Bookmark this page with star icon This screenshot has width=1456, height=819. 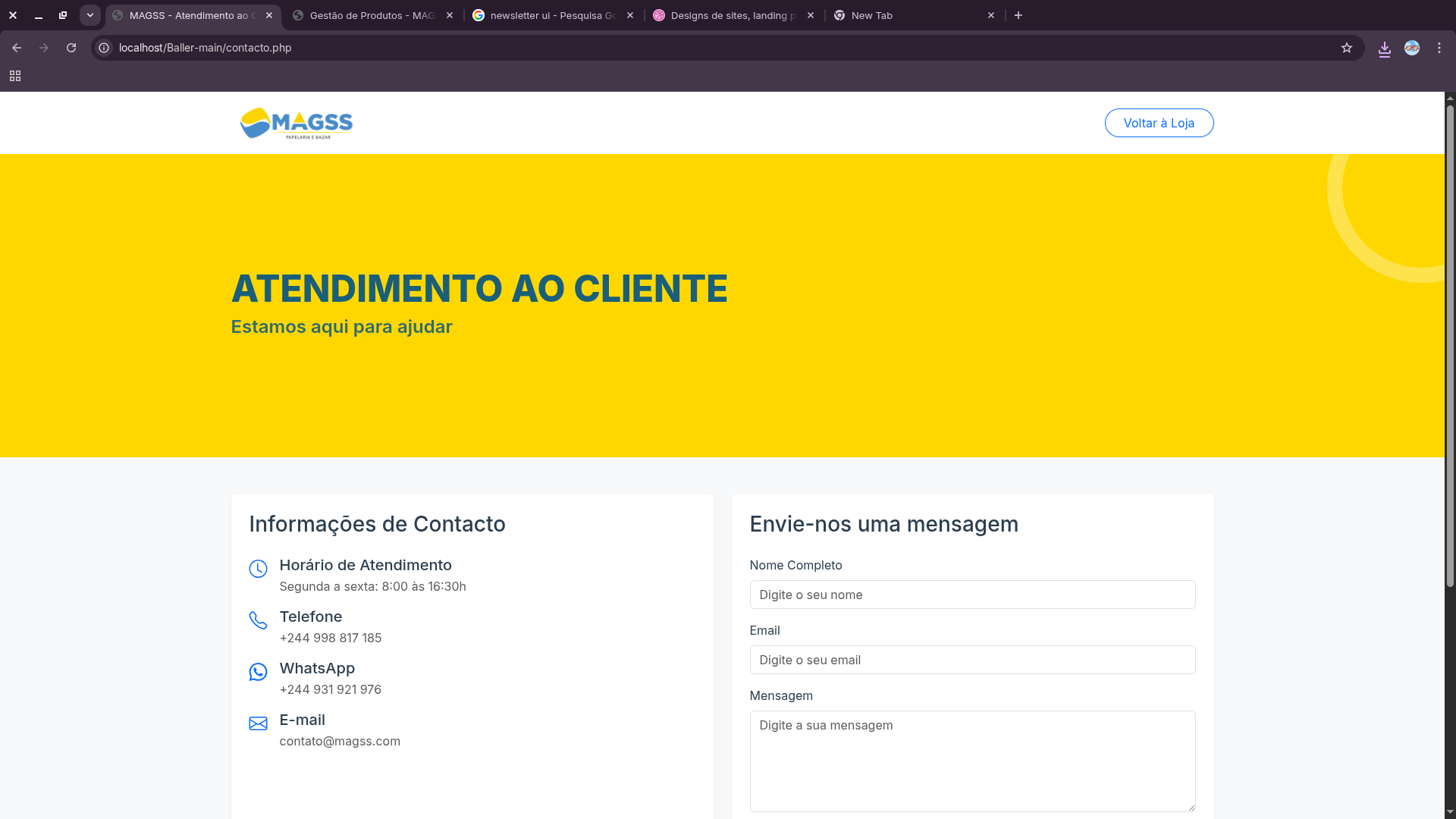[1347, 48]
